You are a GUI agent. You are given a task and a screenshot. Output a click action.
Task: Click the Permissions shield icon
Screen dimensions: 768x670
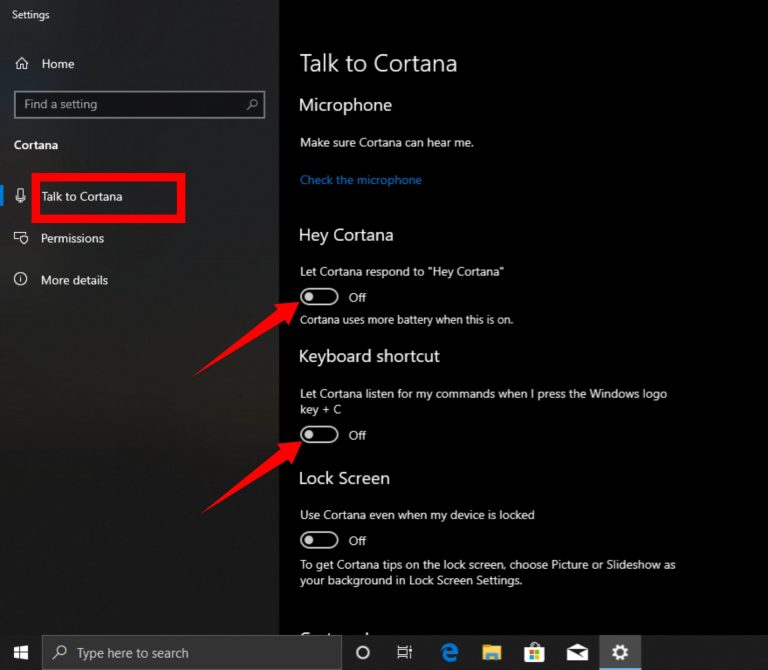tap(21, 238)
